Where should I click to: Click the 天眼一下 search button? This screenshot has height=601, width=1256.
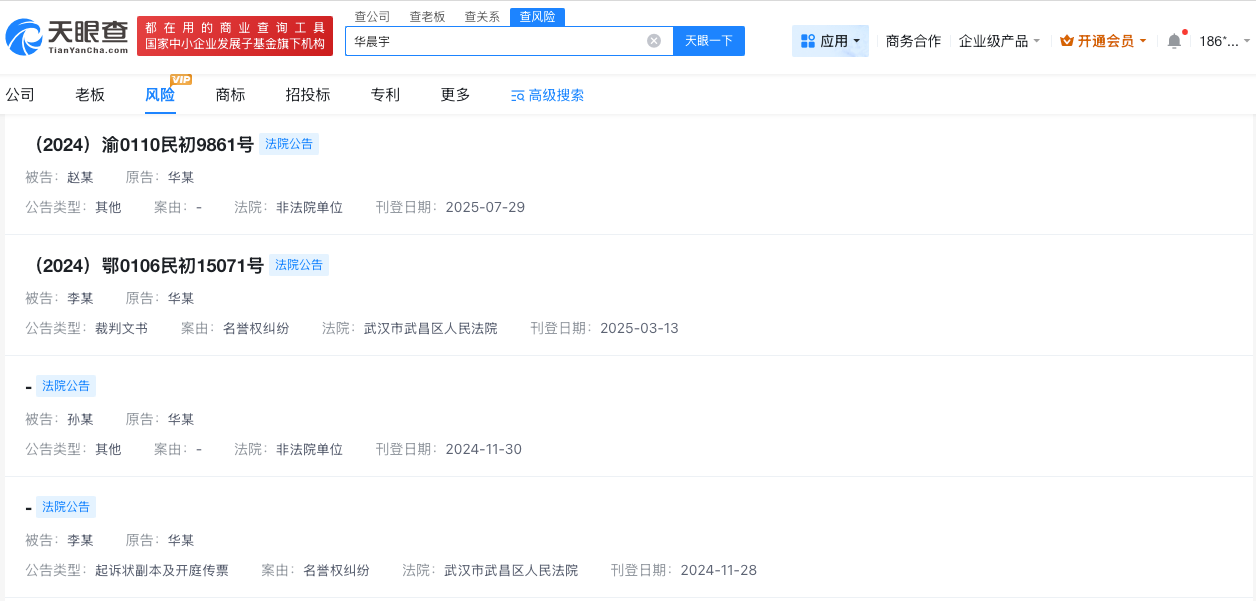[x=709, y=41]
